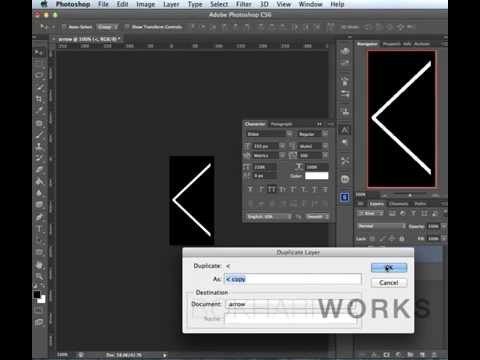Switch to the Paragraph tab

coord(282,124)
